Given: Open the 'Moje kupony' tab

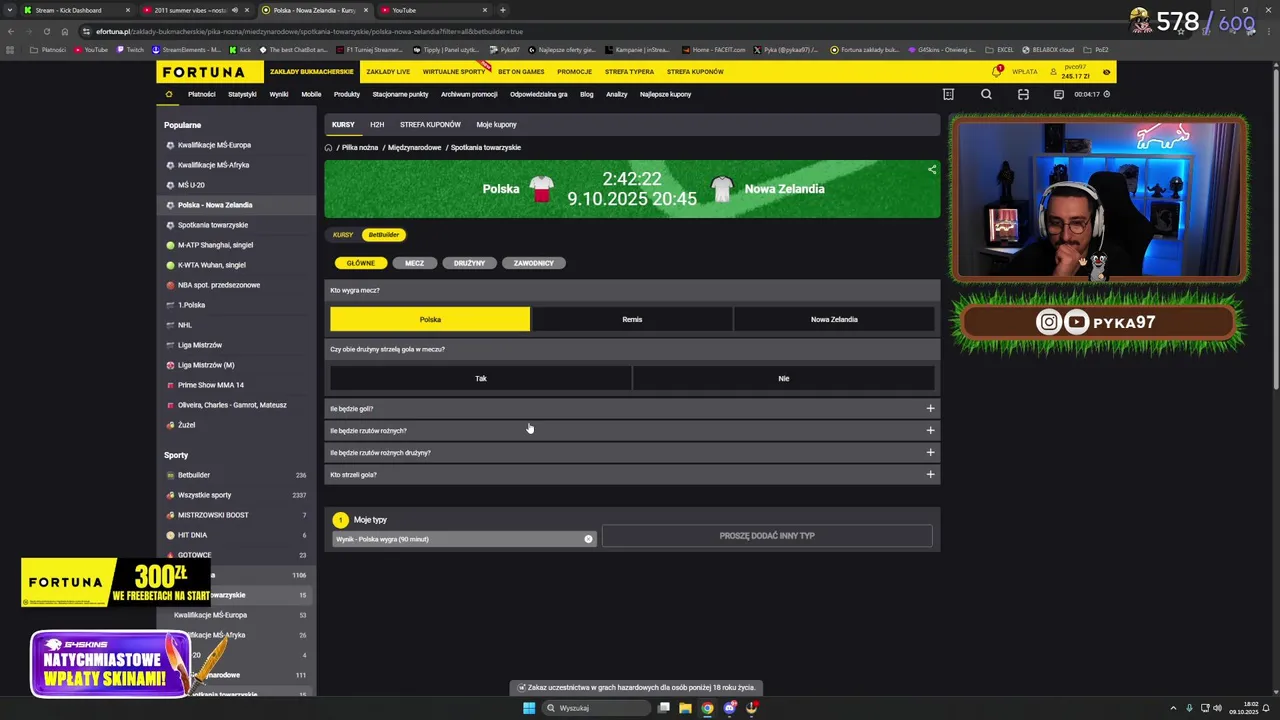Looking at the screenshot, I should (496, 124).
